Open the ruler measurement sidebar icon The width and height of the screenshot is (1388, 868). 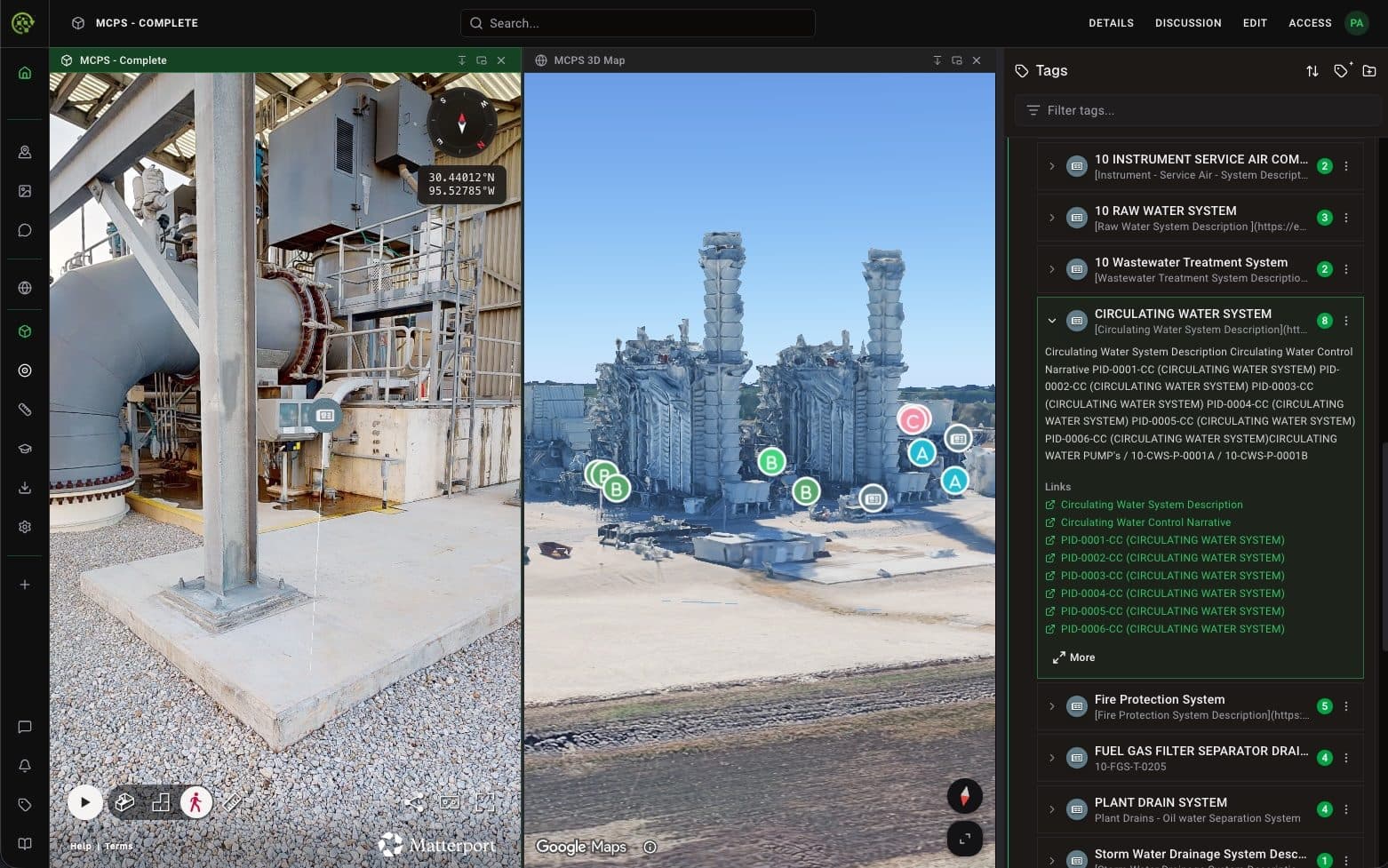pos(25,410)
